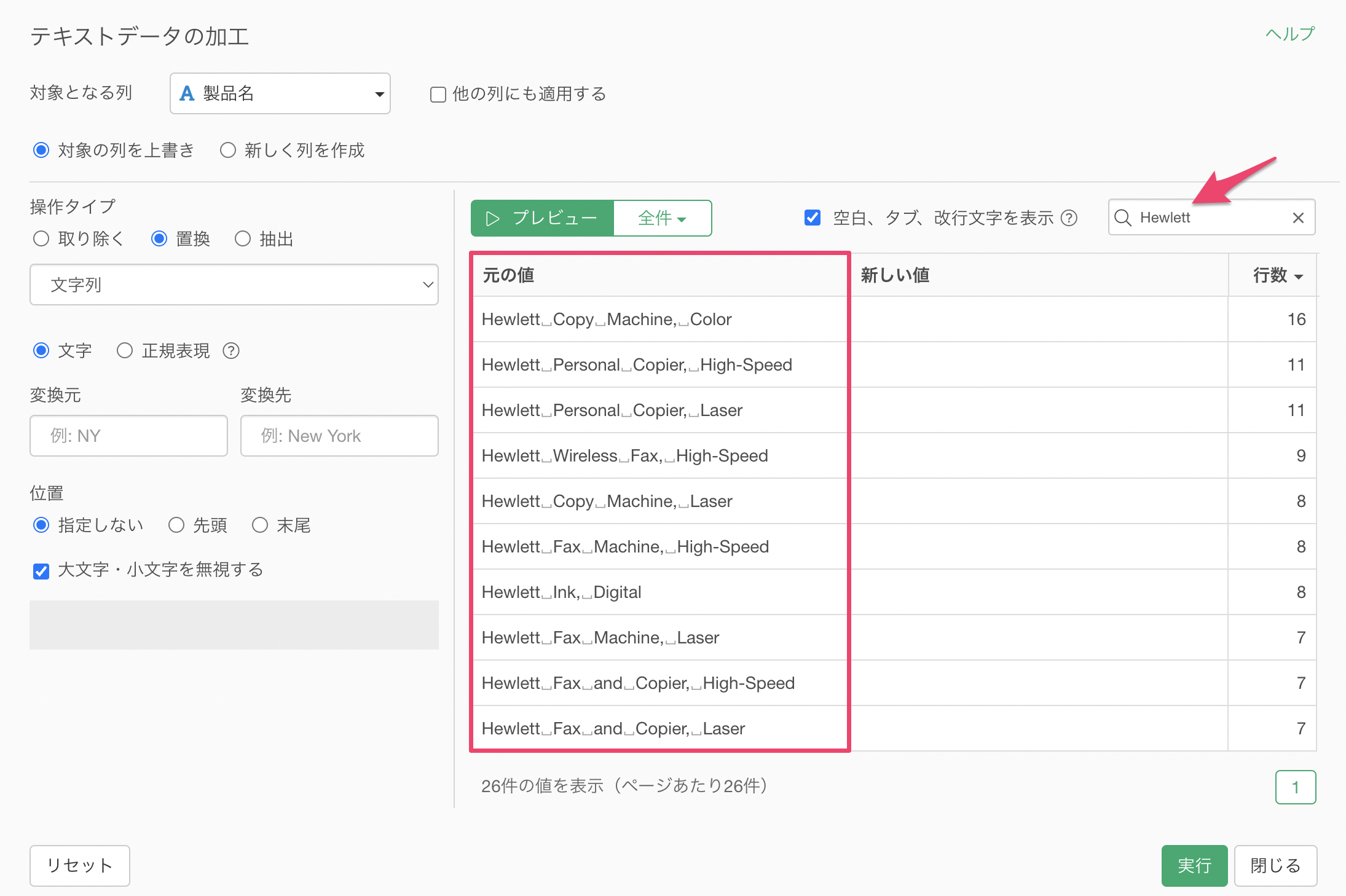Choose the 取り除く operation type
Viewport: 1346px width, 896px height.
pos(41,239)
